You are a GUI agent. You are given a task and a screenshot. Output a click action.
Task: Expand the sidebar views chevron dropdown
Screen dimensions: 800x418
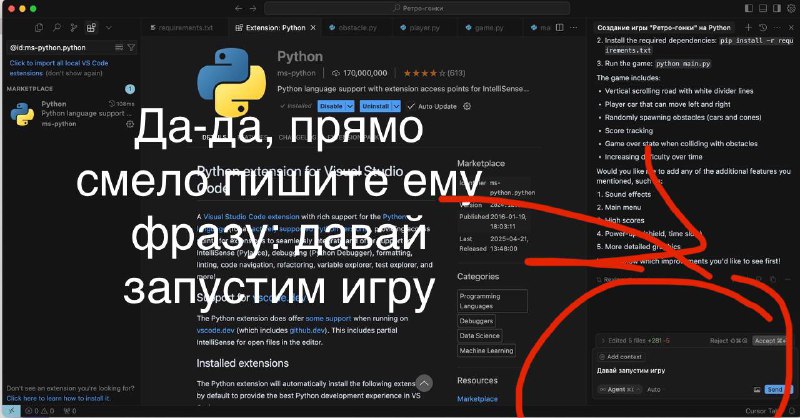109,28
